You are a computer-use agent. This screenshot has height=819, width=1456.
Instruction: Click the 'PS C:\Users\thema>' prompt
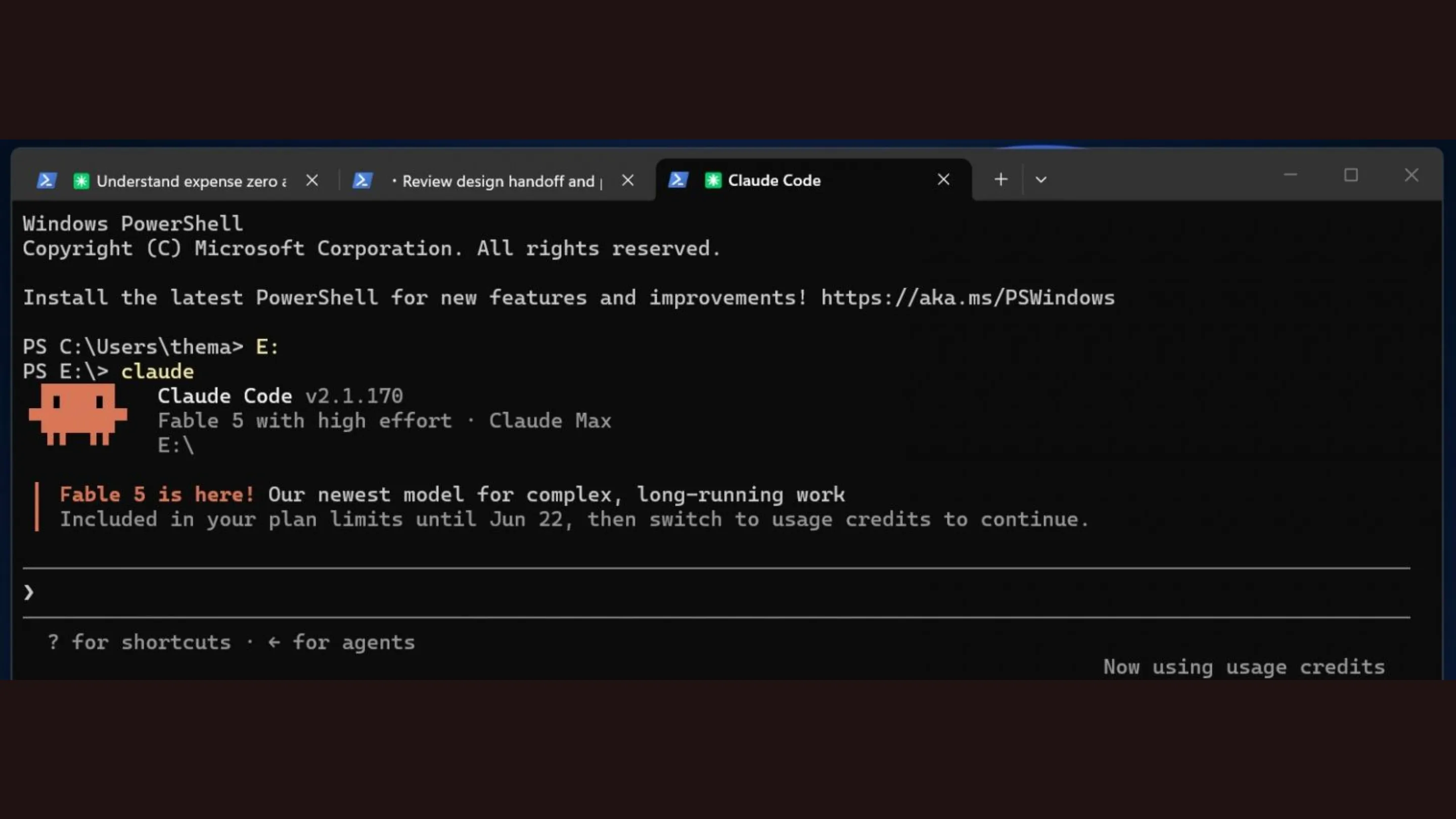133,346
